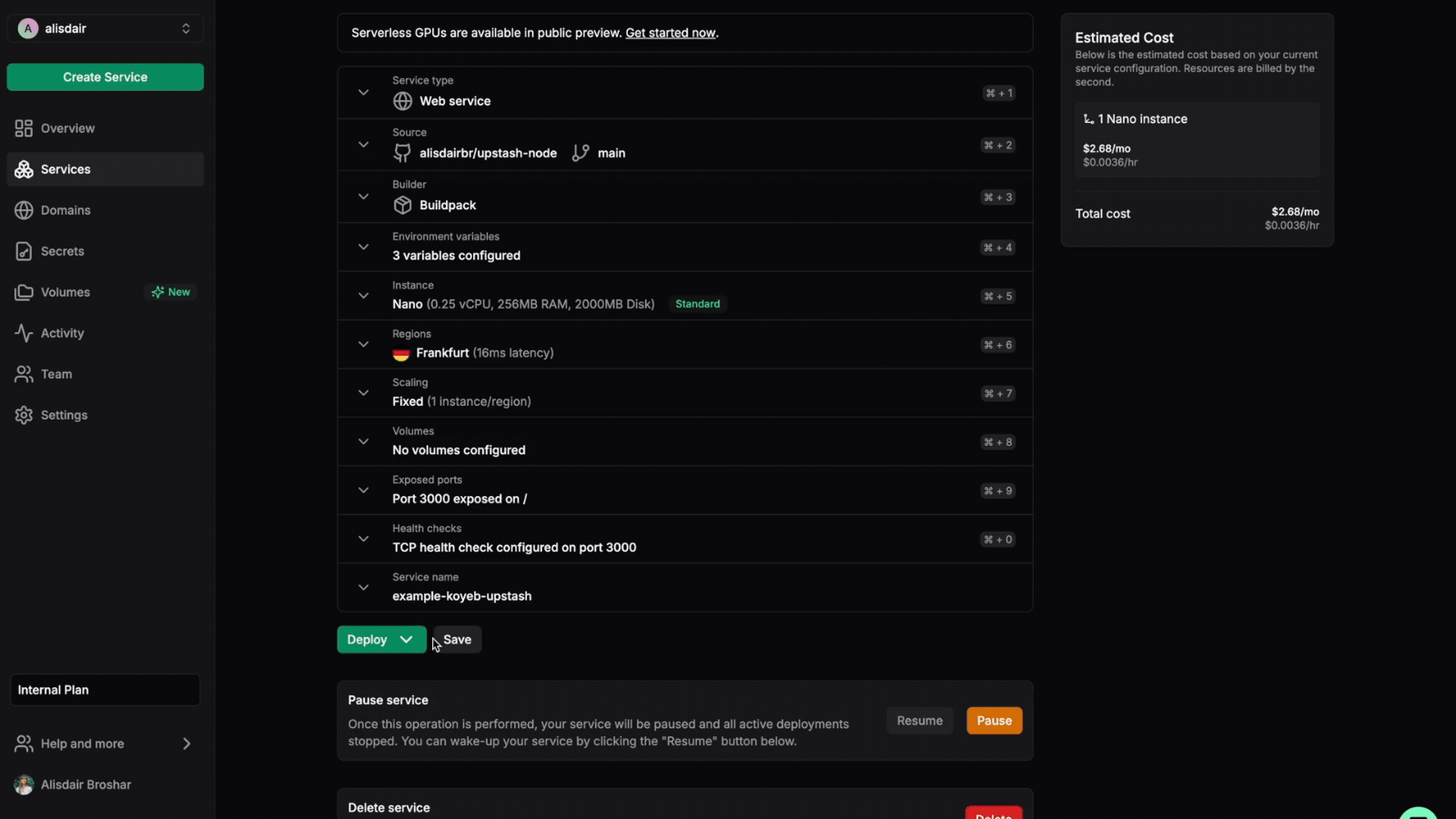Expand the Service type section

pyautogui.click(x=363, y=93)
